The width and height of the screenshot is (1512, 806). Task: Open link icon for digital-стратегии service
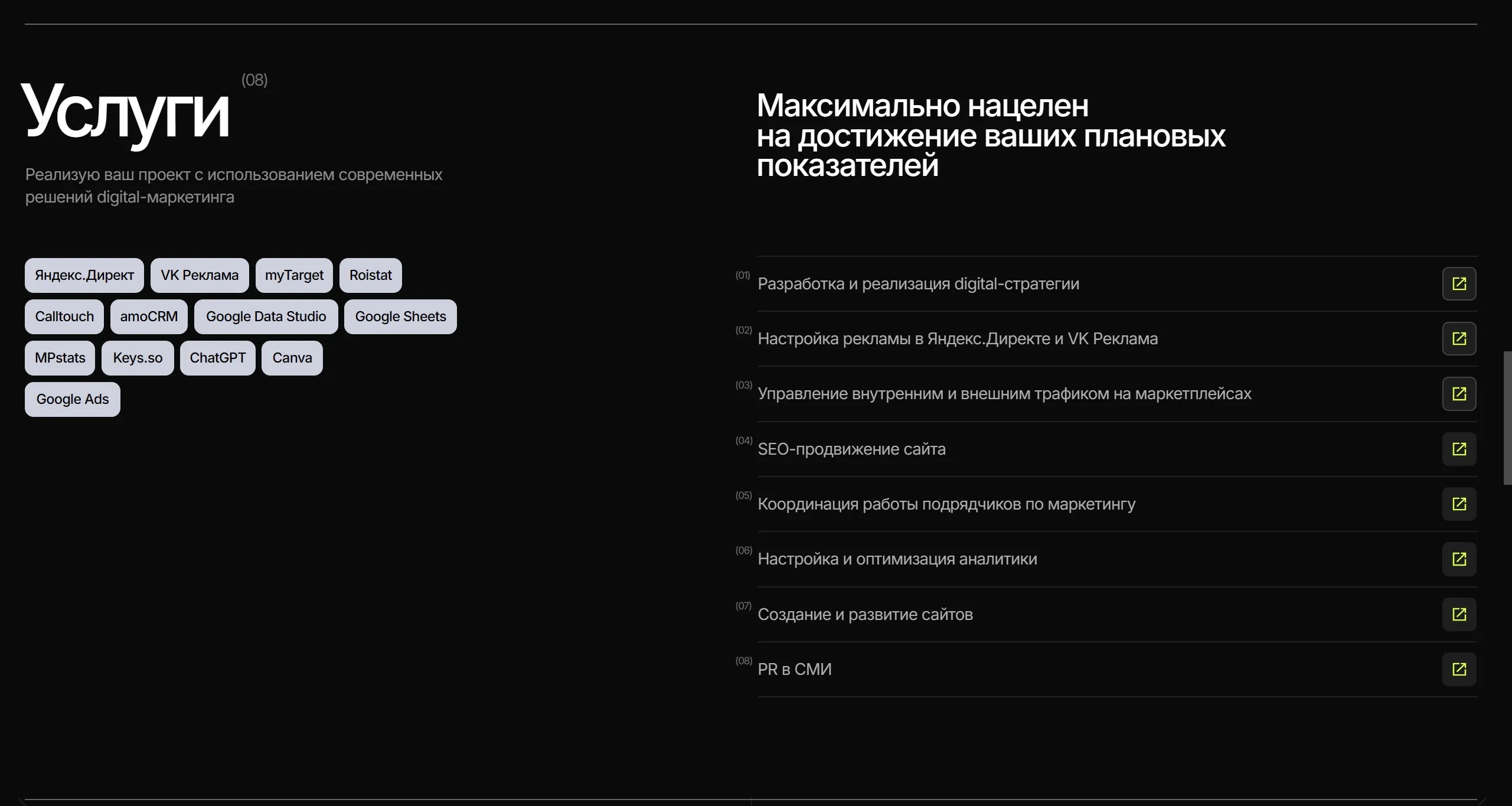click(x=1459, y=284)
